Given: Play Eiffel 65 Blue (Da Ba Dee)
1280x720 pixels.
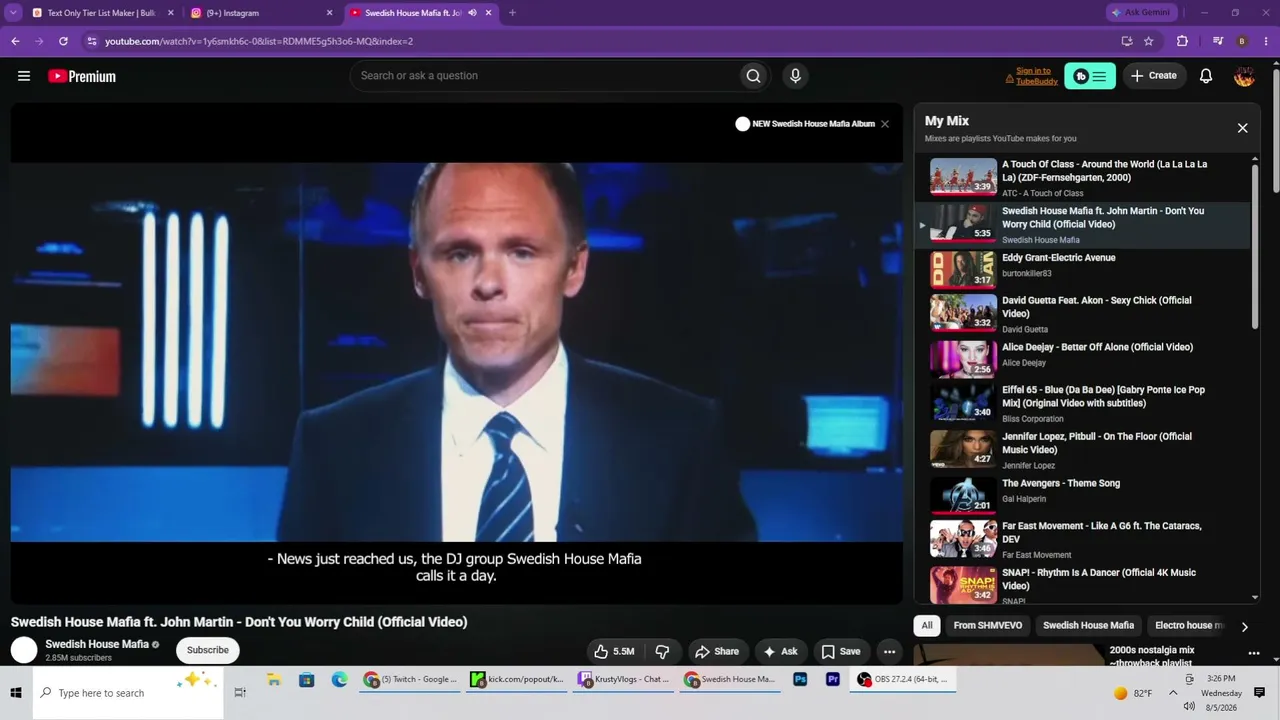Looking at the screenshot, I should pos(1082,403).
